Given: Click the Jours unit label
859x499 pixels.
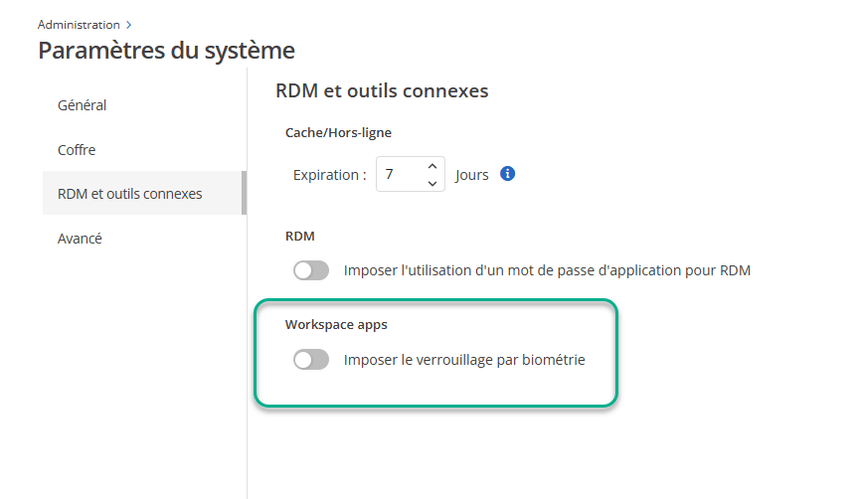Looking at the screenshot, I should point(472,175).
